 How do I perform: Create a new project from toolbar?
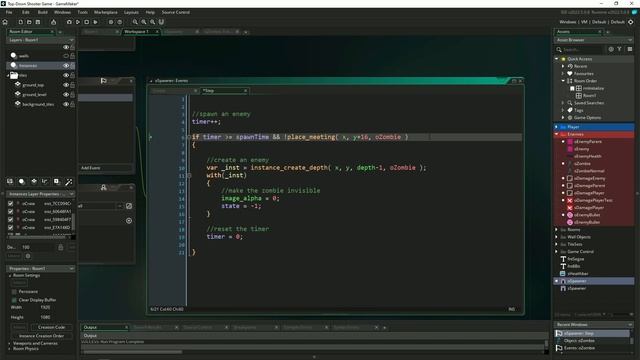pos(20,22)
